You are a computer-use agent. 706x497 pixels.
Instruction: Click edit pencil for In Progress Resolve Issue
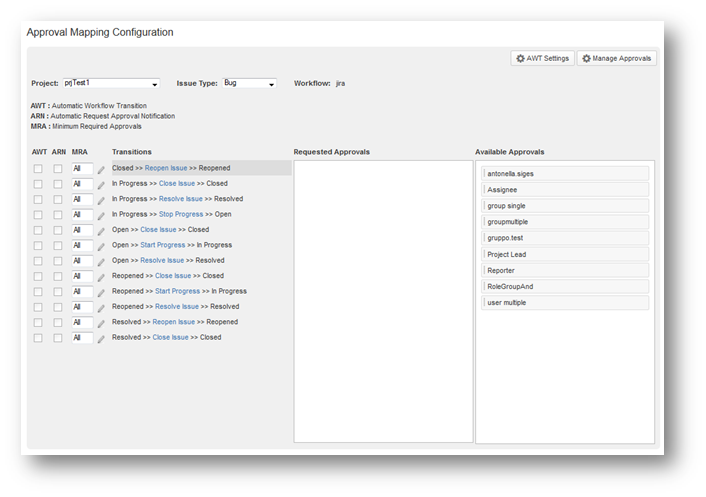(101, 201)
